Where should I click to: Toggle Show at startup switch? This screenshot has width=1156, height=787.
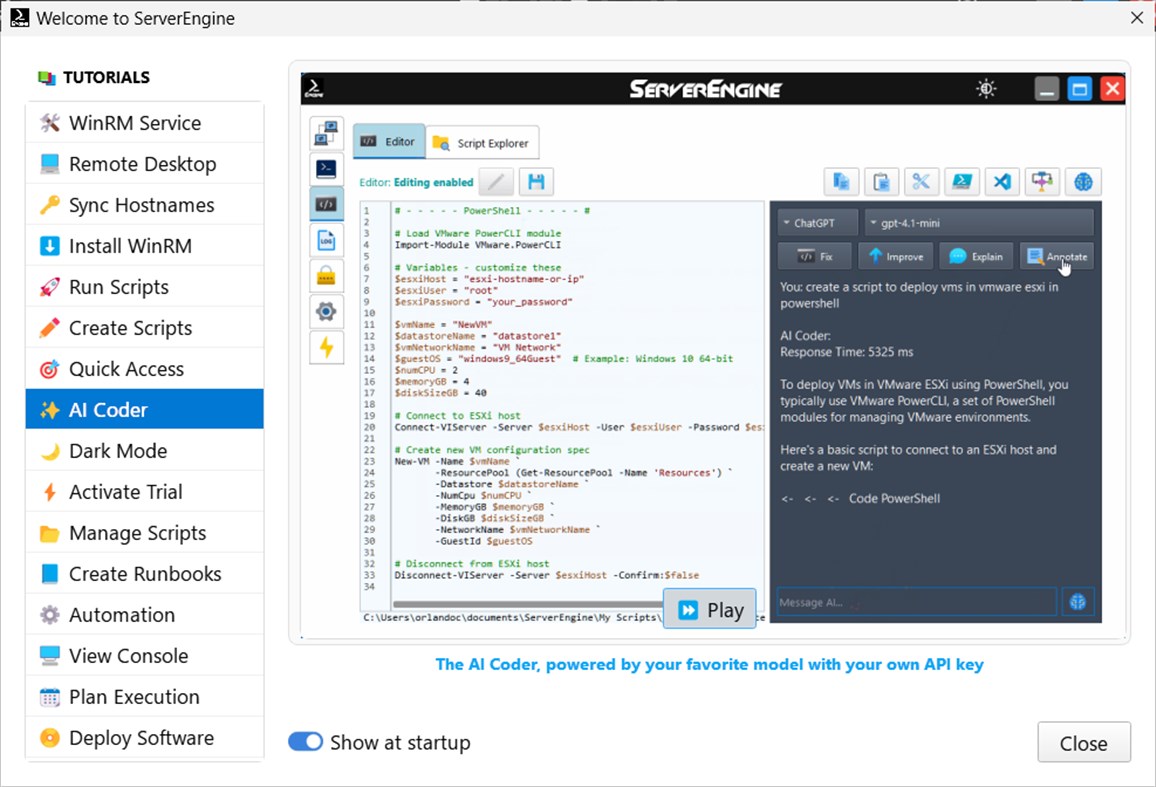tap(305, 742)
